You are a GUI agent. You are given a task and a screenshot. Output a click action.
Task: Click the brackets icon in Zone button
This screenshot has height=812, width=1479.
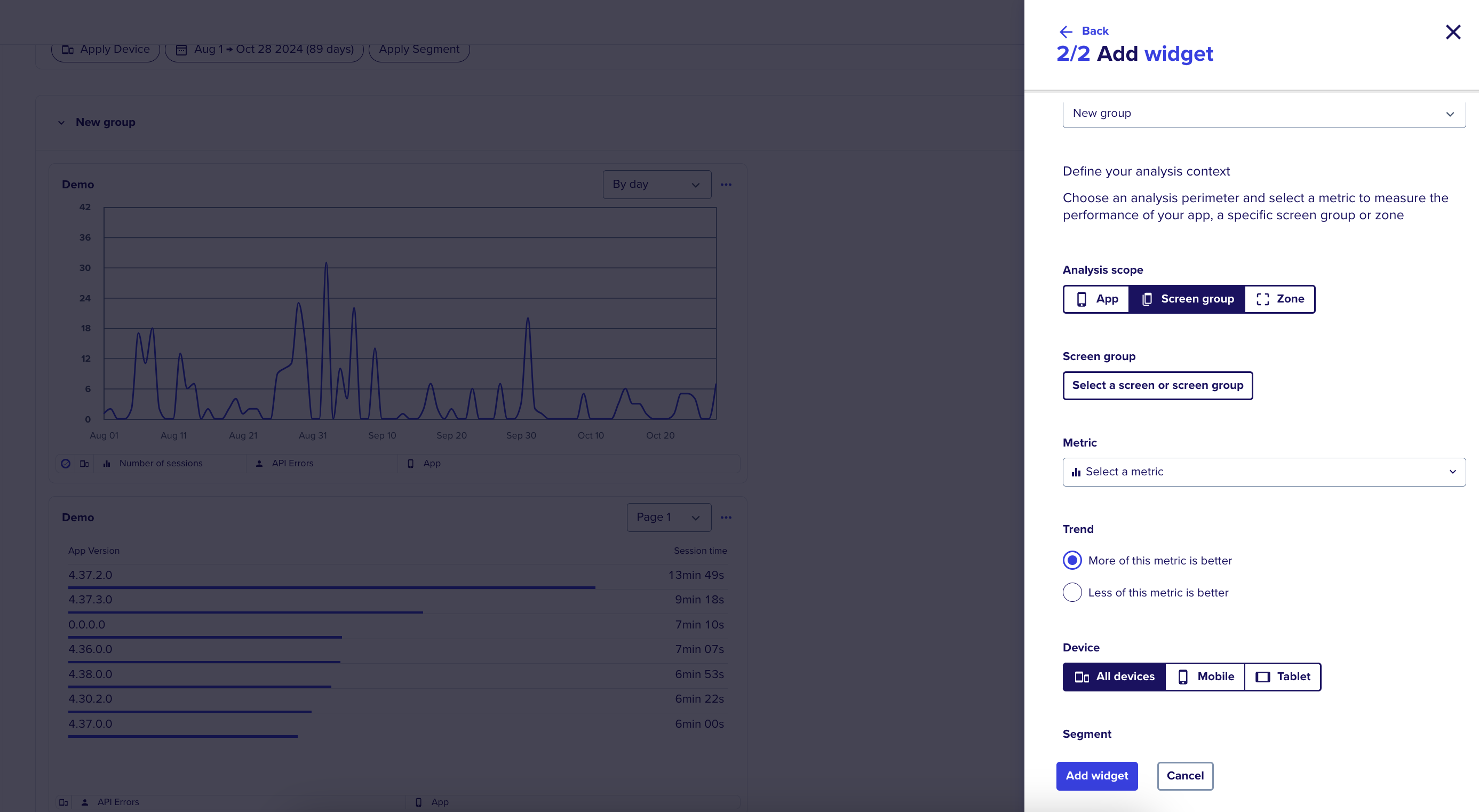click(1262, 299)
